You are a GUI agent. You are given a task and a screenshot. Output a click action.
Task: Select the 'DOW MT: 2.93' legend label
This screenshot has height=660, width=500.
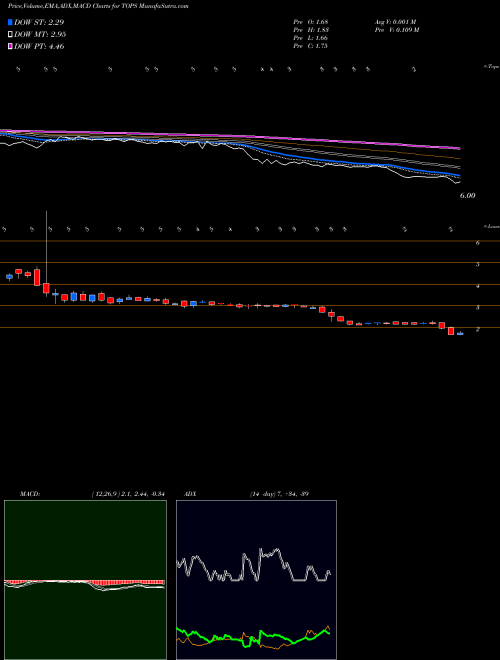(40, 35)
